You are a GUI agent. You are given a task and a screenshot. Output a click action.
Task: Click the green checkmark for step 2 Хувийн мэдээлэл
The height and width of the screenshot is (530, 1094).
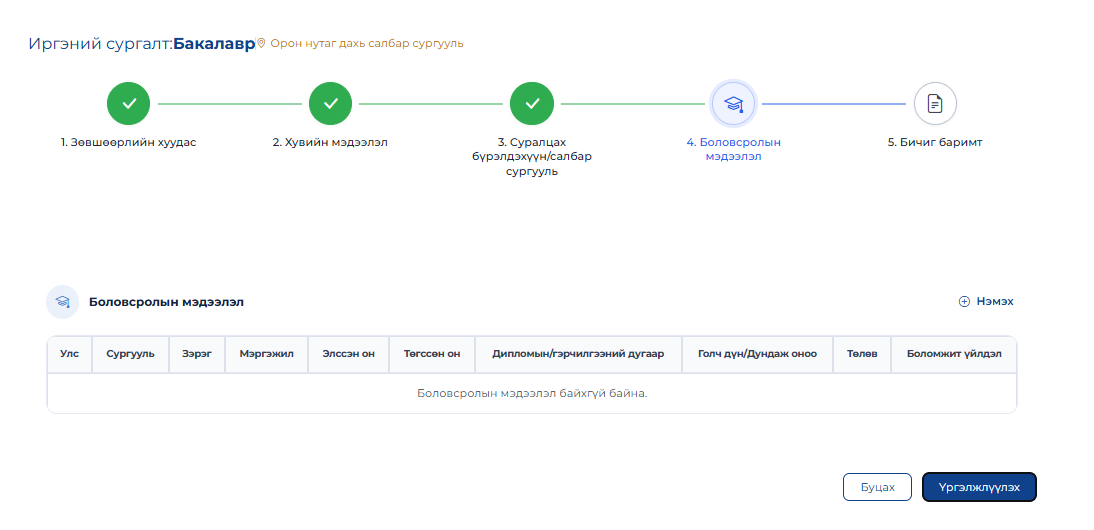(x=331, y=104)
